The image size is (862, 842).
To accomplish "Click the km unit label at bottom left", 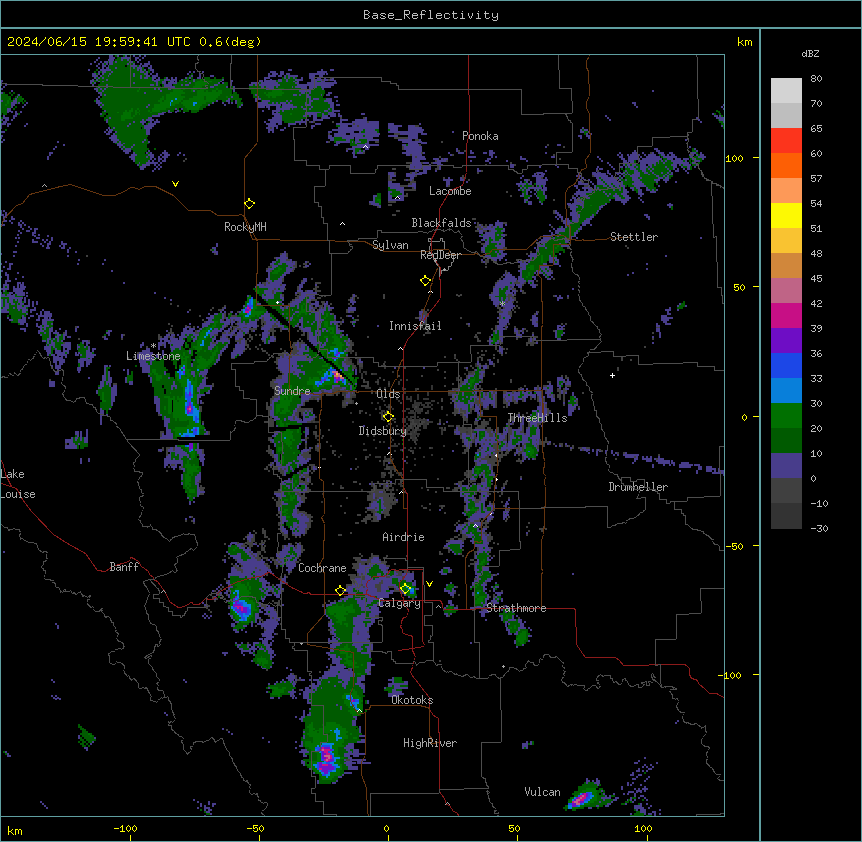I will (14, 831).
